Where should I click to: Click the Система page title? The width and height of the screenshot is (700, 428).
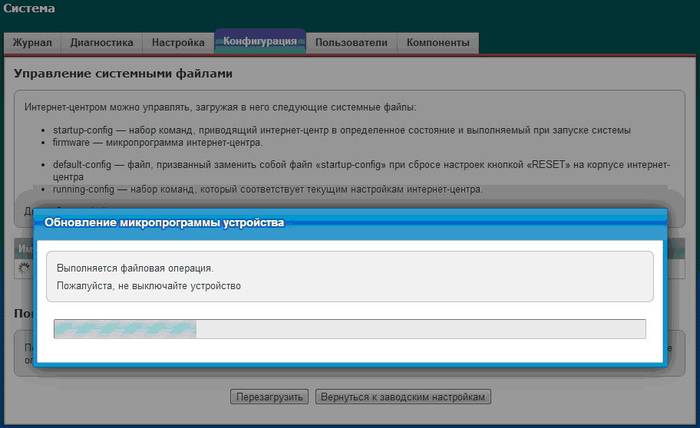click(29, 8)
